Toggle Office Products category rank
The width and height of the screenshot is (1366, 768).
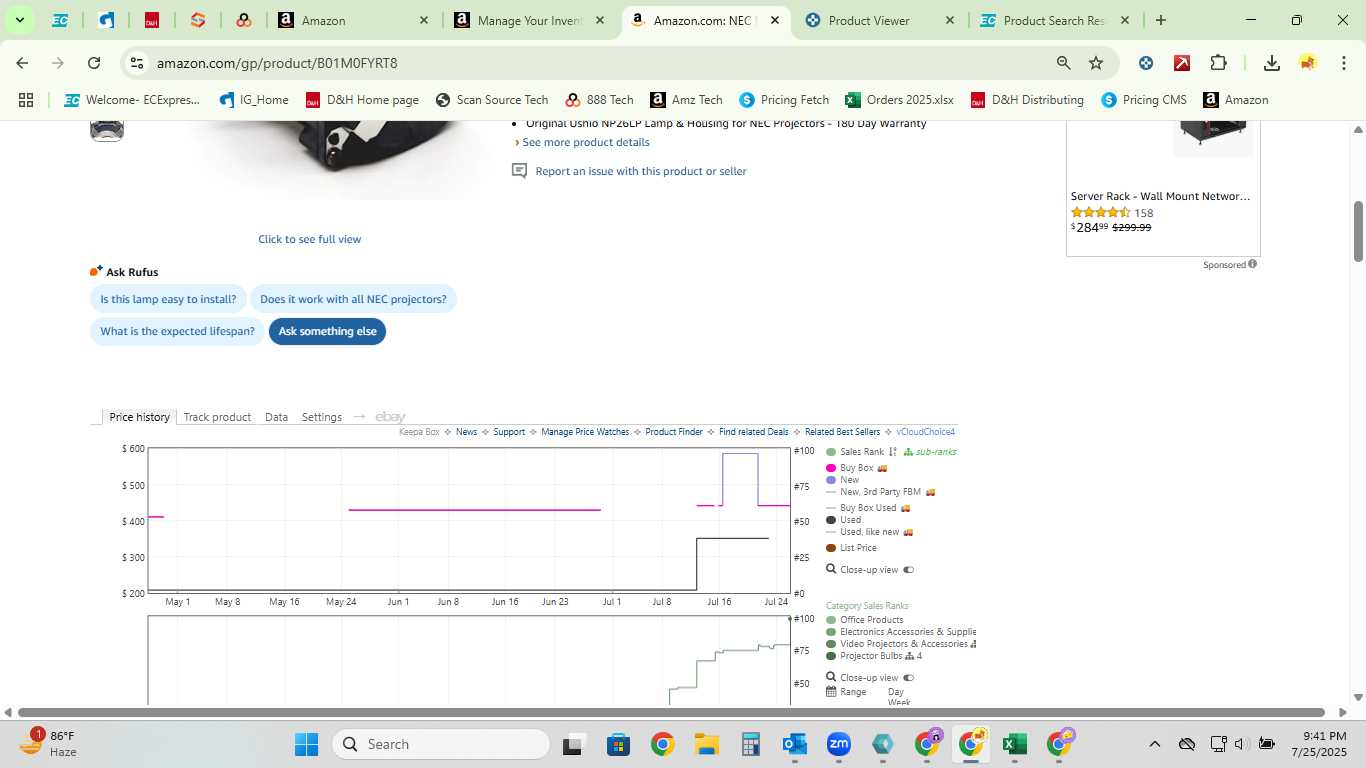point(864,620)
